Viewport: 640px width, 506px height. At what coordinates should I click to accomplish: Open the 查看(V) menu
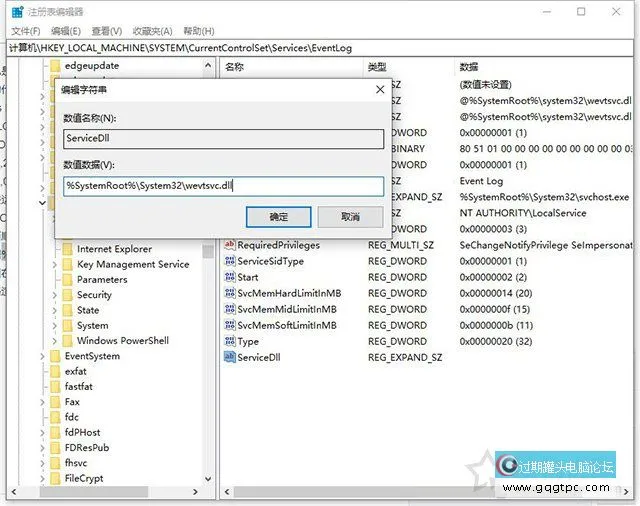coord(107,31)
